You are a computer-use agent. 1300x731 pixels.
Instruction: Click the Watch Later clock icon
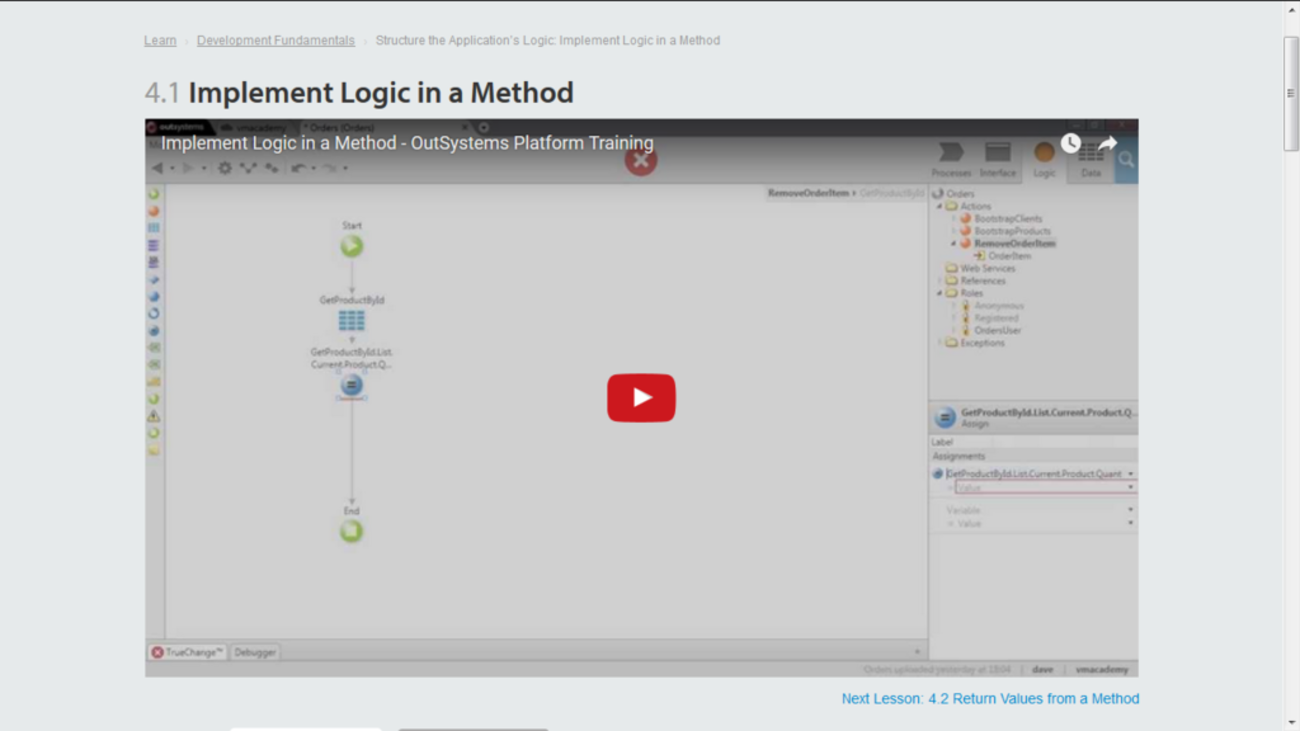1070,144
